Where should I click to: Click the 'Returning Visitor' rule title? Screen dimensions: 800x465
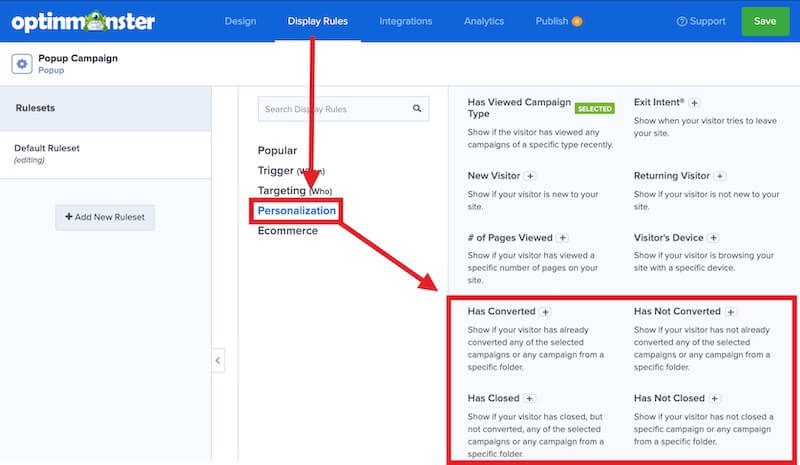[x=671, y=176]
